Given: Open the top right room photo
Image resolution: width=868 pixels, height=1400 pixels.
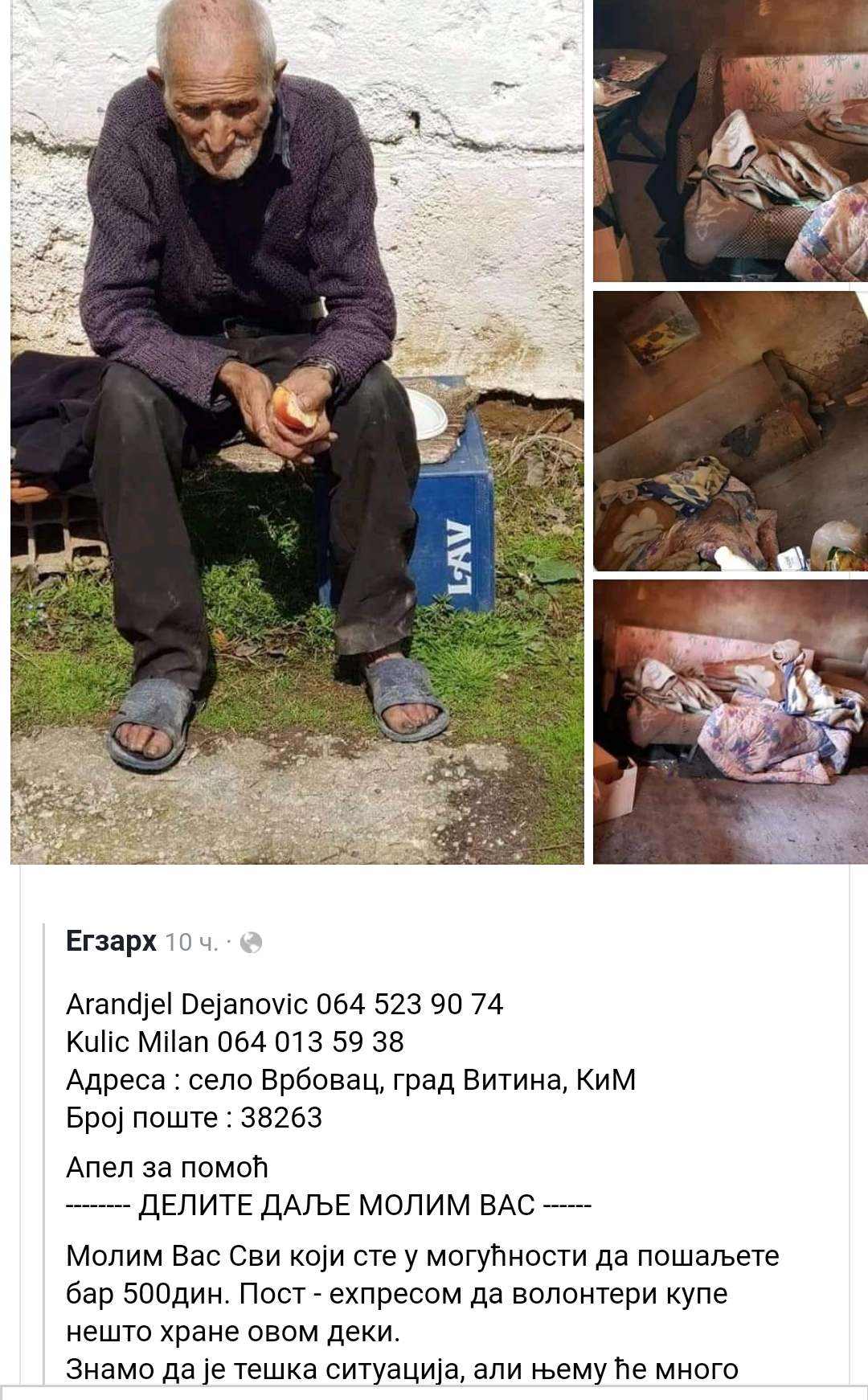Looking at the screenshot, I should tap(731, 141).
